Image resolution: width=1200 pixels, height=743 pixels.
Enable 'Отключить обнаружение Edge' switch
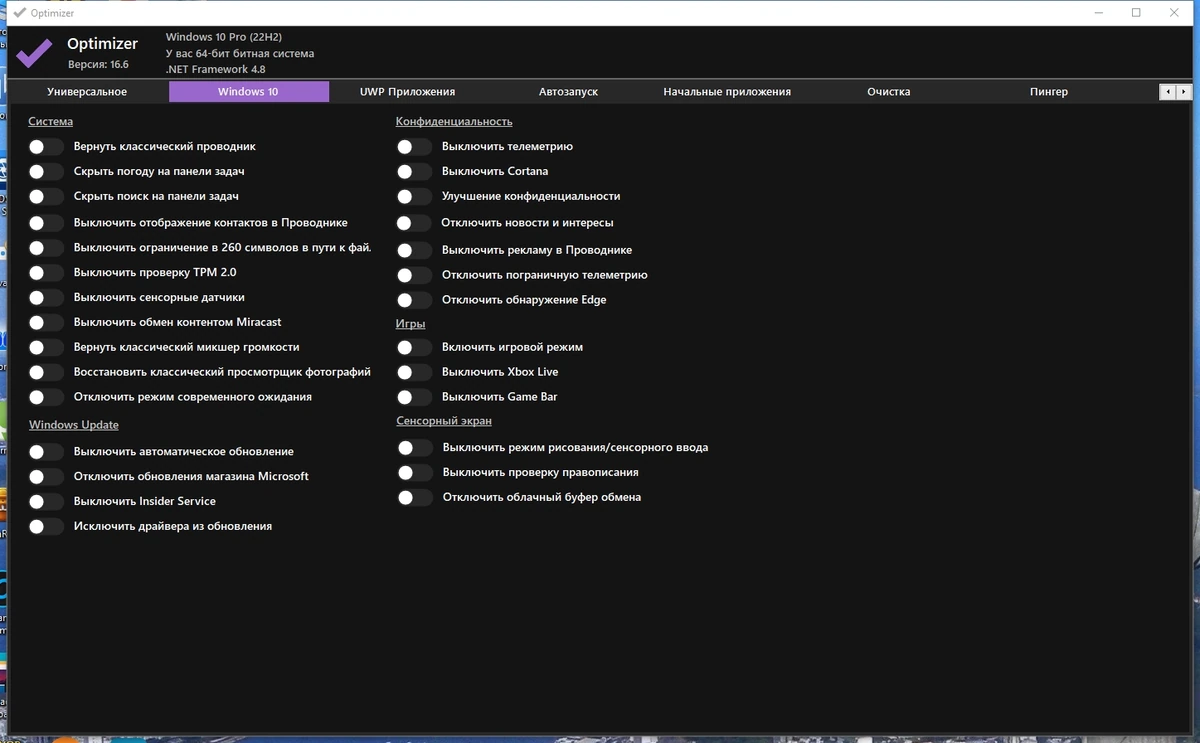point(414,300)
